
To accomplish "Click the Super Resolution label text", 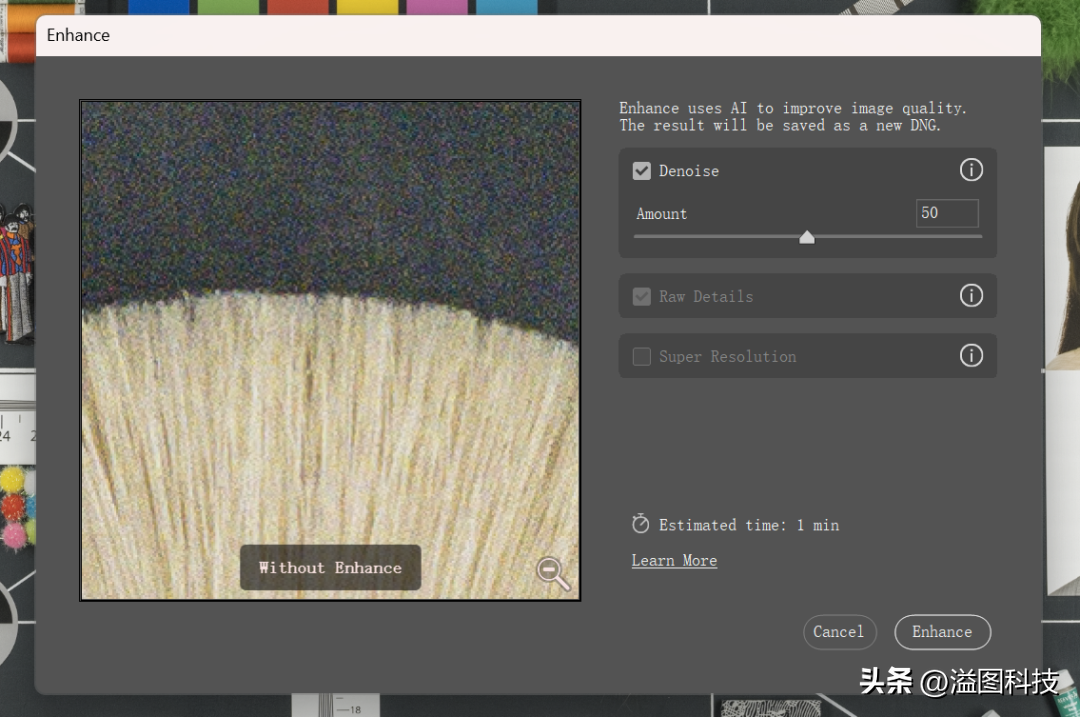I will [727, 356].
